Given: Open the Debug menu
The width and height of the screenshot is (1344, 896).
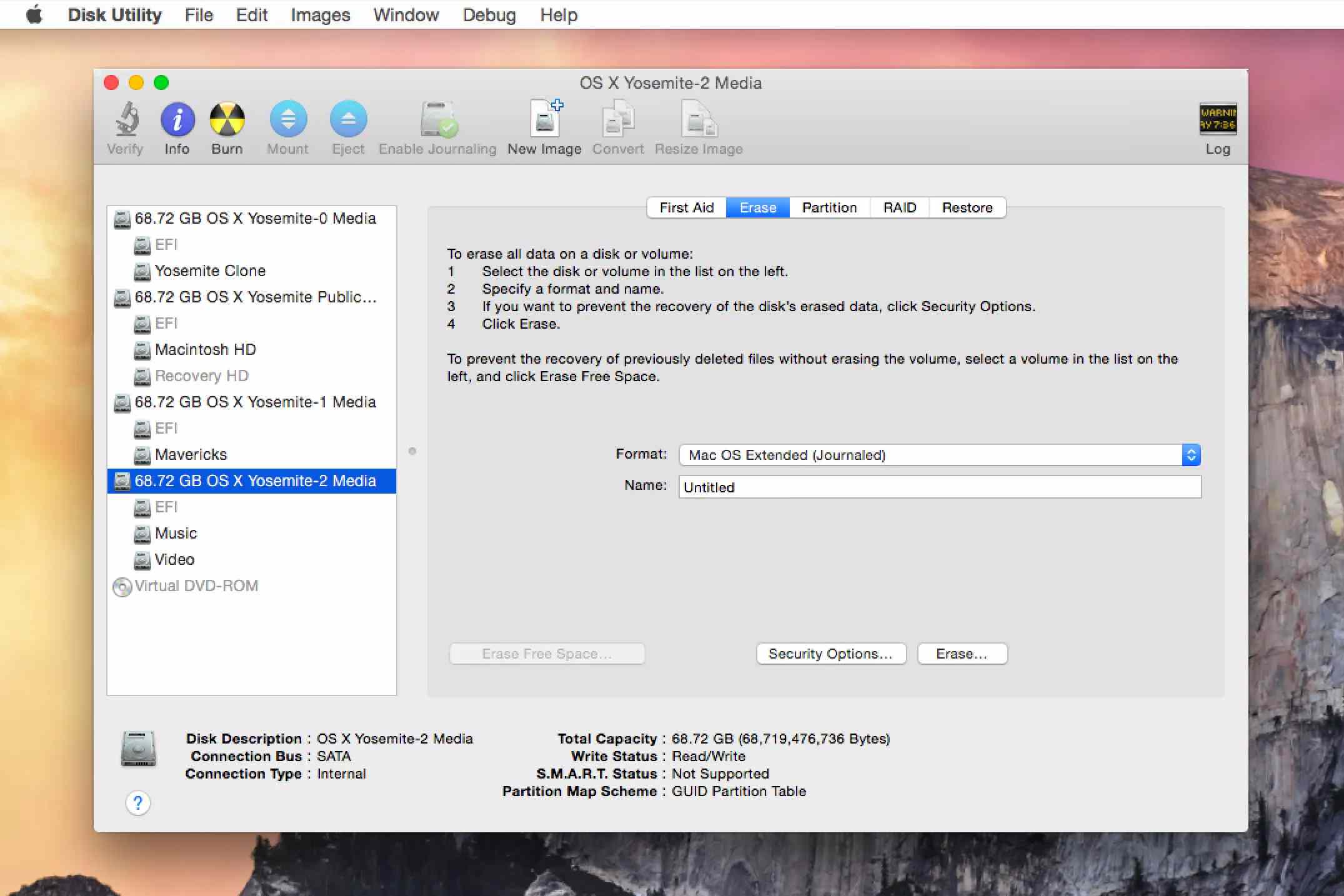Looking at the screenshot, I should pyautogui.click(x=488, y=15).
